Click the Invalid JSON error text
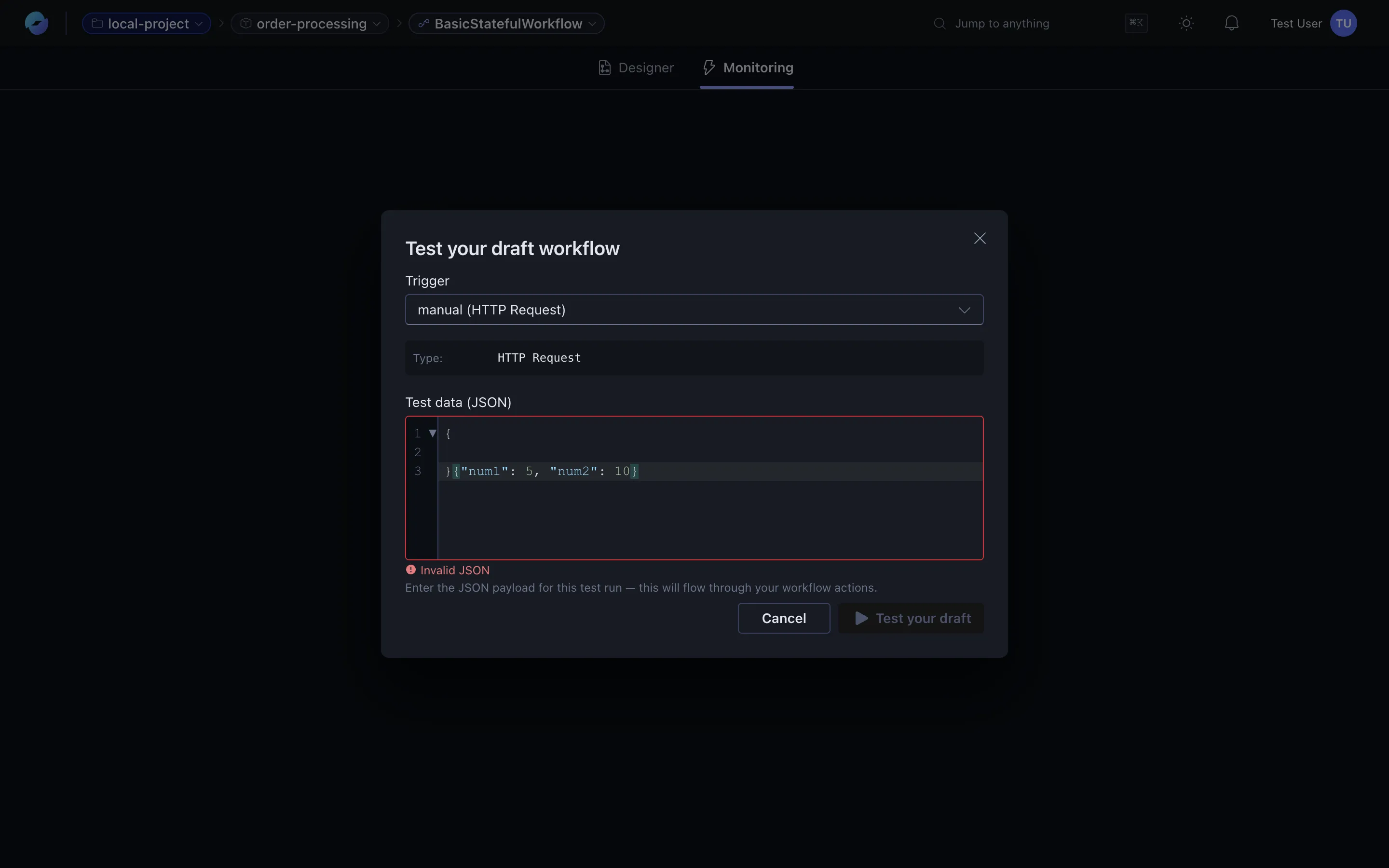The height and width of the screenshot is (868, 1389). pos(455,570)
